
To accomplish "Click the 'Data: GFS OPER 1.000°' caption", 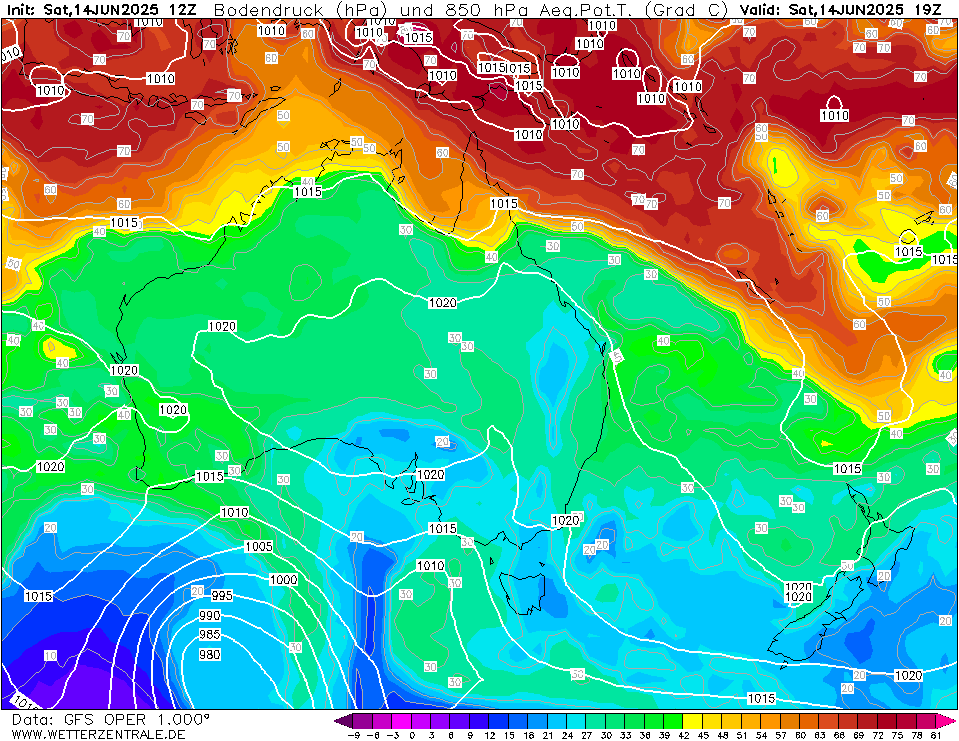I will coord(110,719).
